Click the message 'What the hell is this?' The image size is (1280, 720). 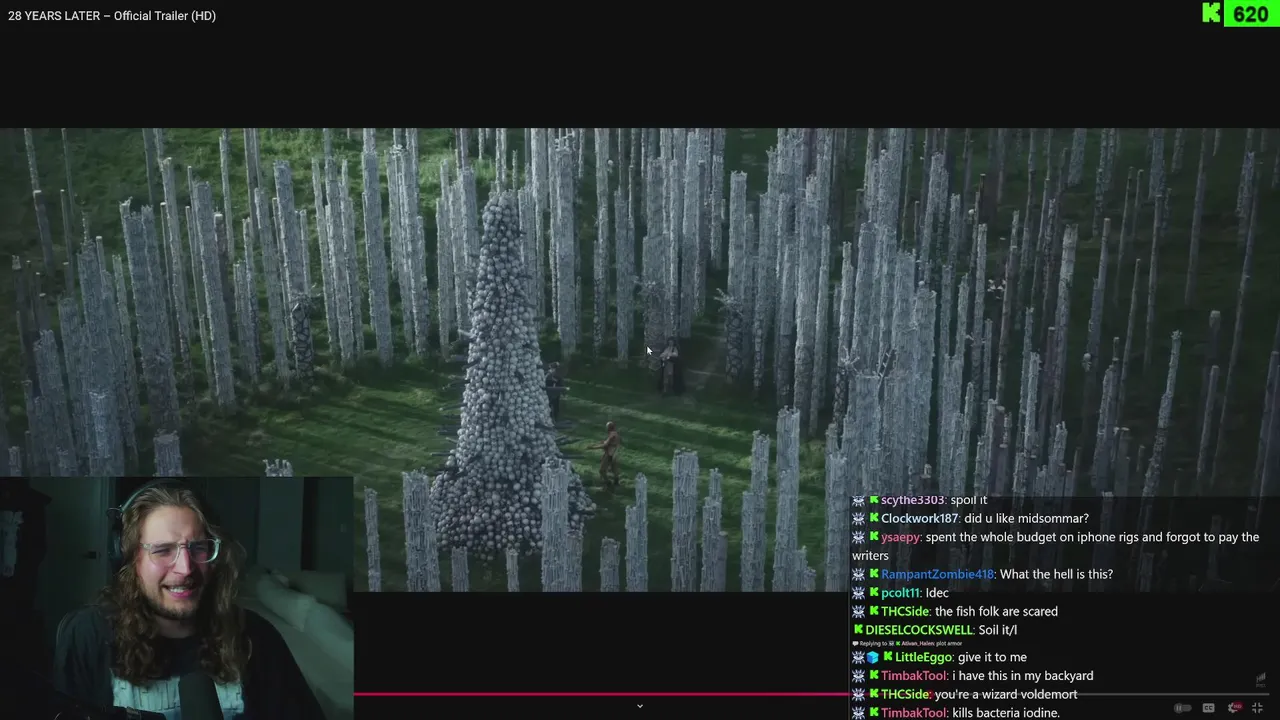tap(1056, 574)
